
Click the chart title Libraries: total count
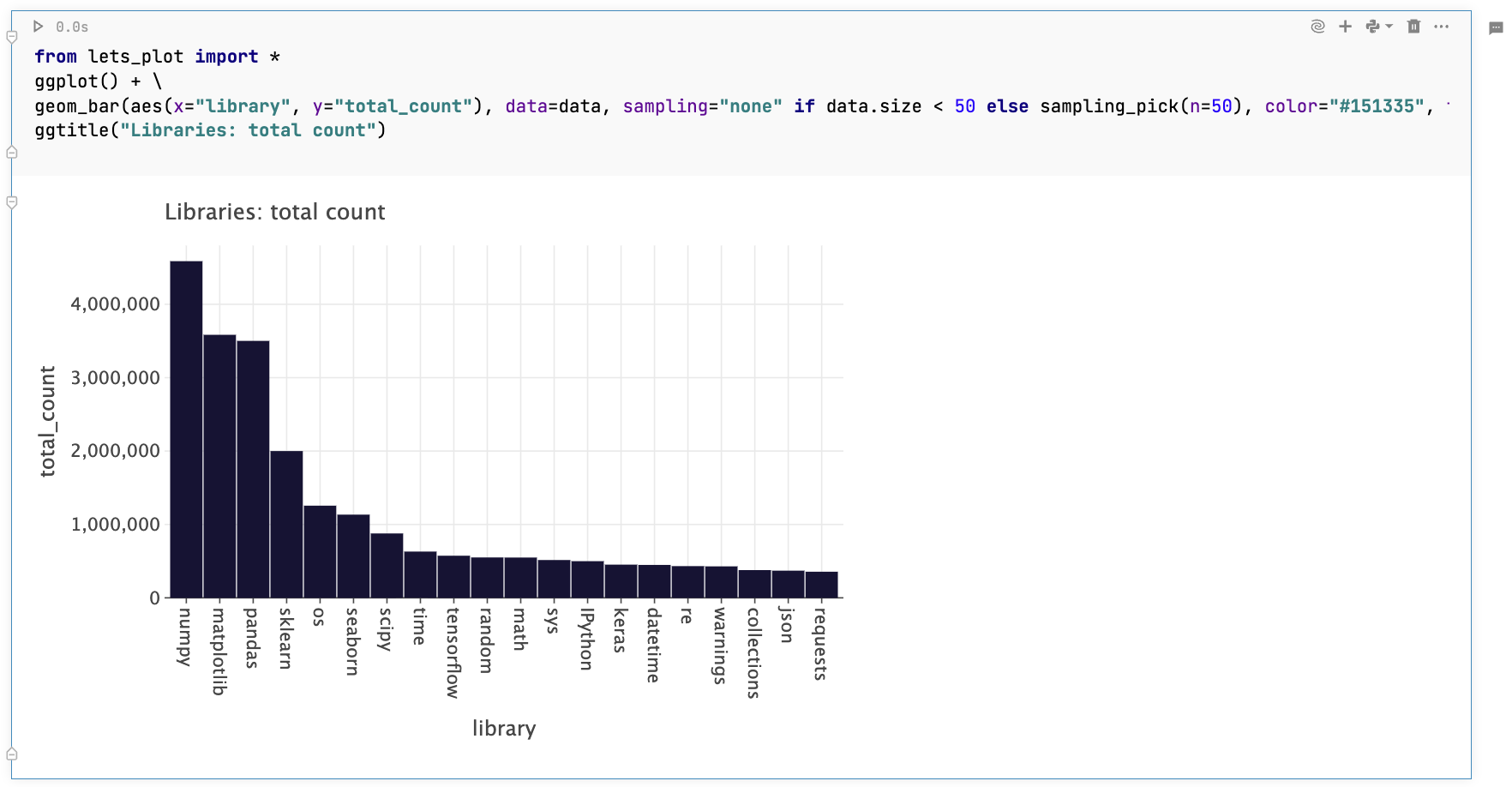[x=275, y=212]
